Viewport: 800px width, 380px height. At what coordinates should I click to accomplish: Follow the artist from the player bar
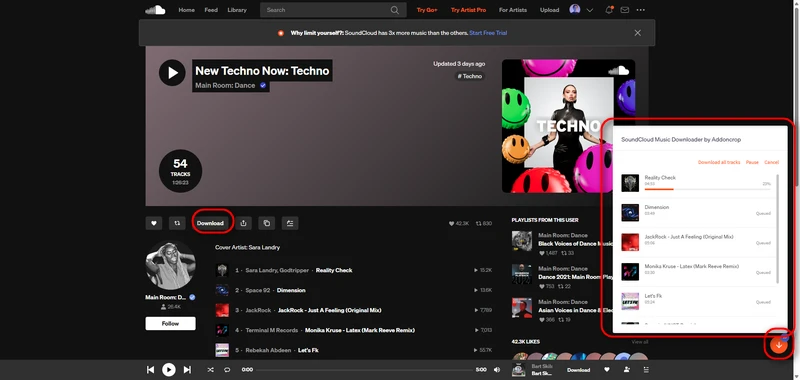(627, 370)
